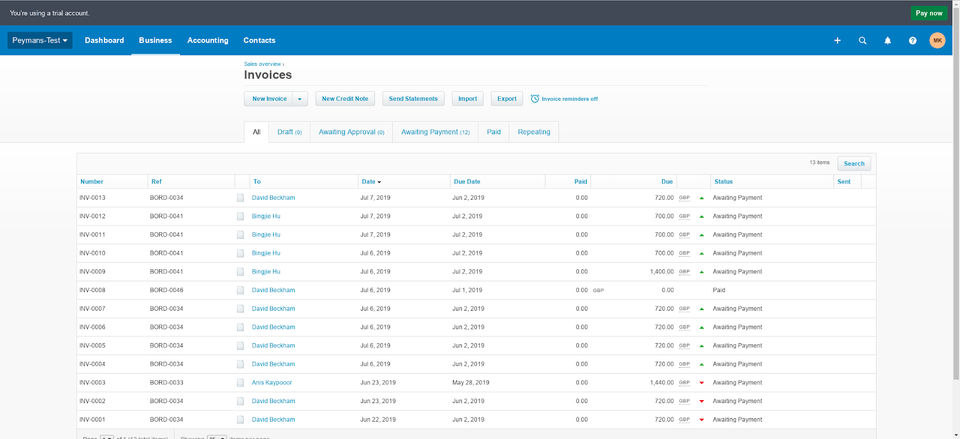
Task: Click document icon for INV-0009
Action: (241, 271)
